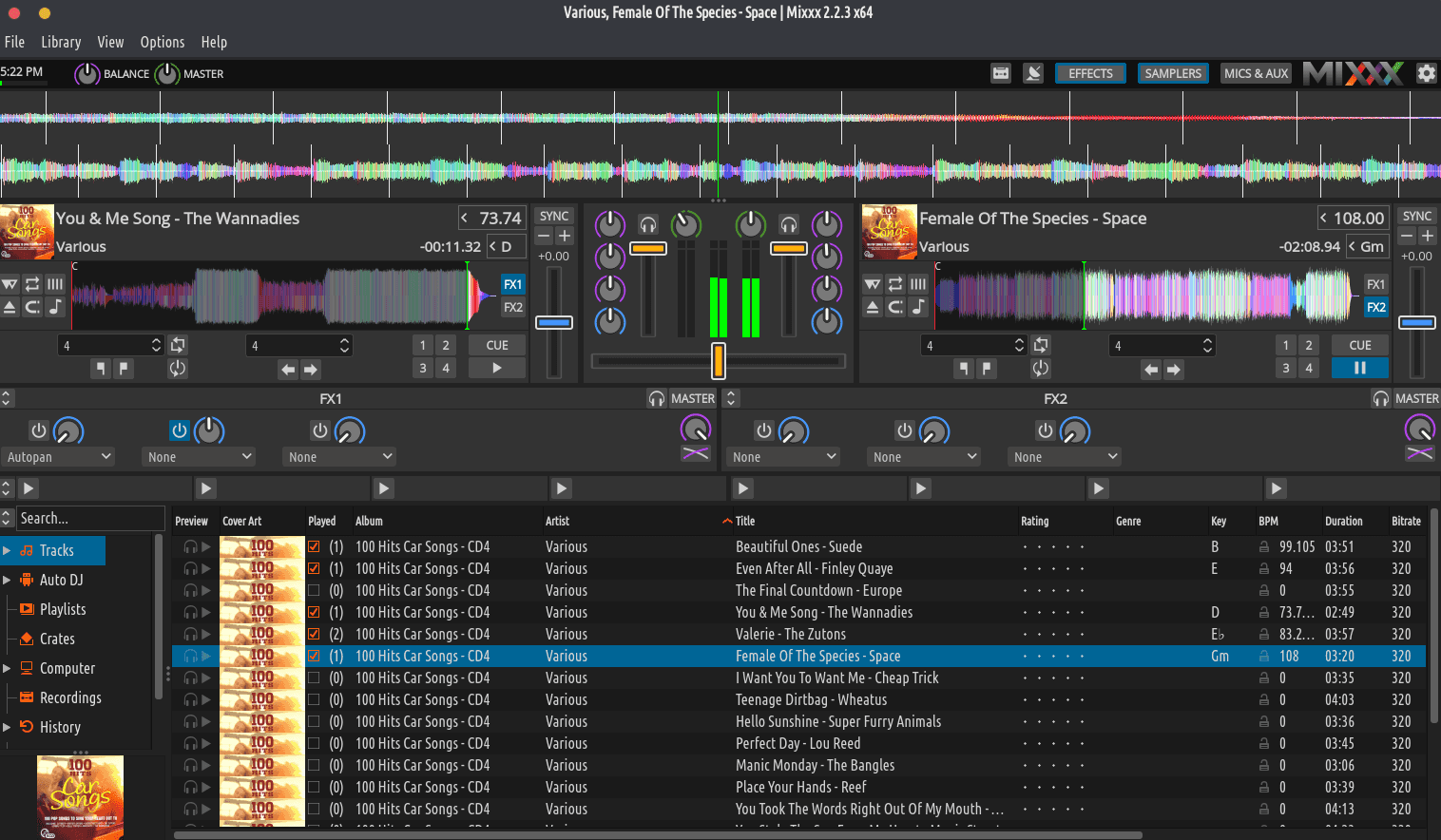The image size is (1441, 840).
Task: Enable Autopan effect power button
Action: [39, 430]
